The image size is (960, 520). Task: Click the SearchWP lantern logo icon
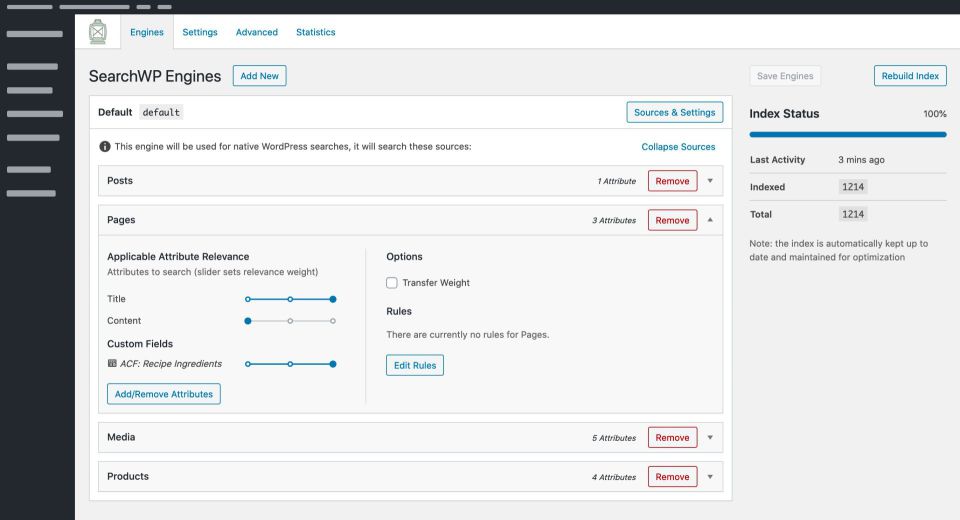coord(97,32)
